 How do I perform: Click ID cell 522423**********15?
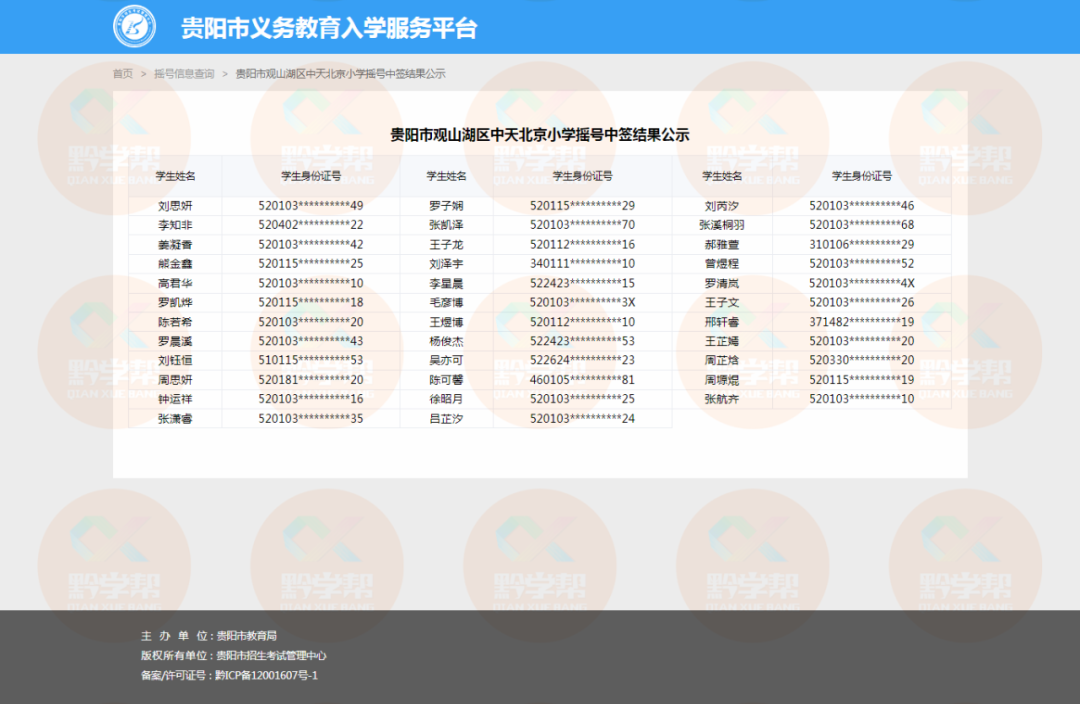pyautogui.click(x=583, y=283)
